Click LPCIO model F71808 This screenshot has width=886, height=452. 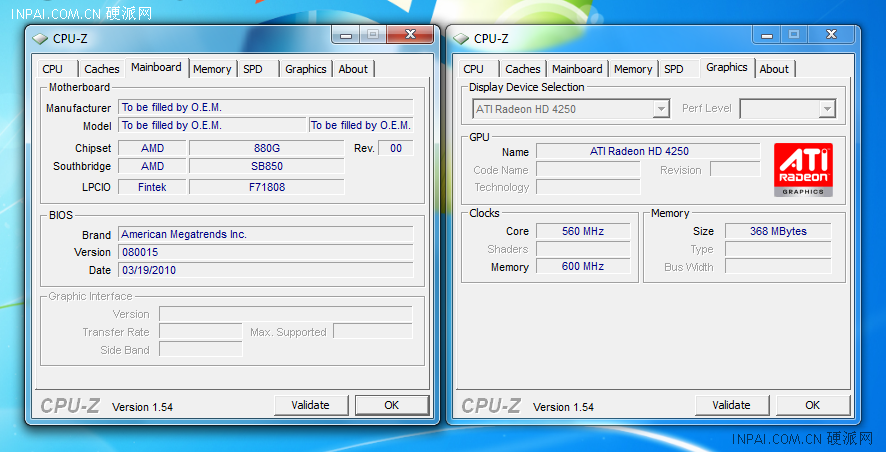point(267,187)
